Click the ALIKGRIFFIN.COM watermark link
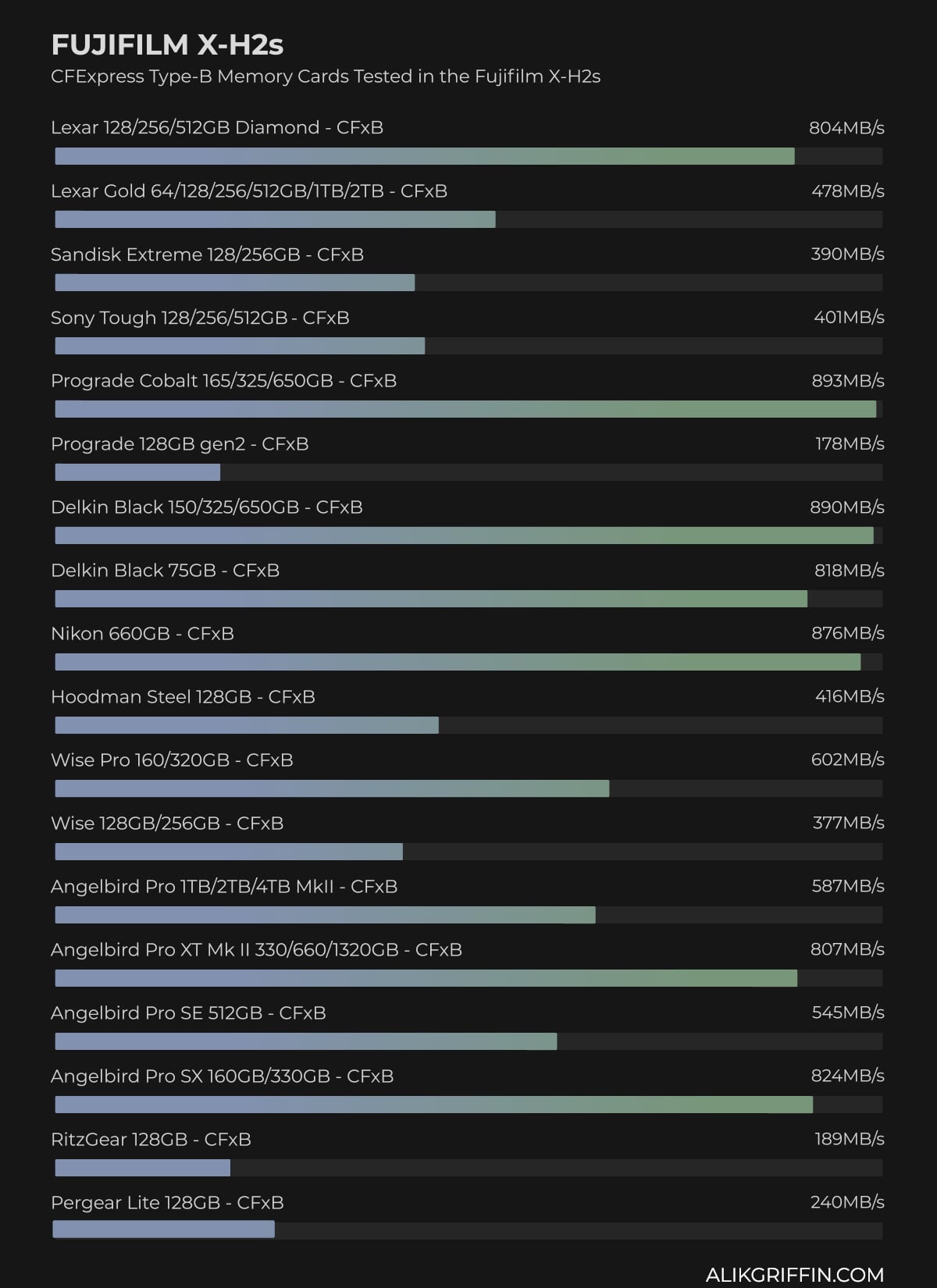 794,1274
